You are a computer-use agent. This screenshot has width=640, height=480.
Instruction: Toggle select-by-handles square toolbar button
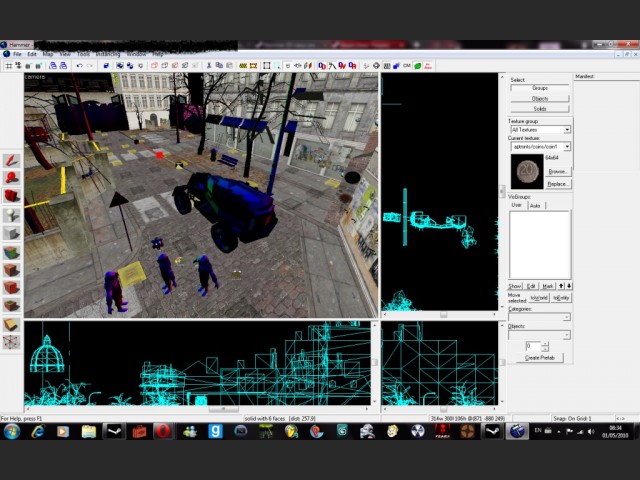point(267,65)
